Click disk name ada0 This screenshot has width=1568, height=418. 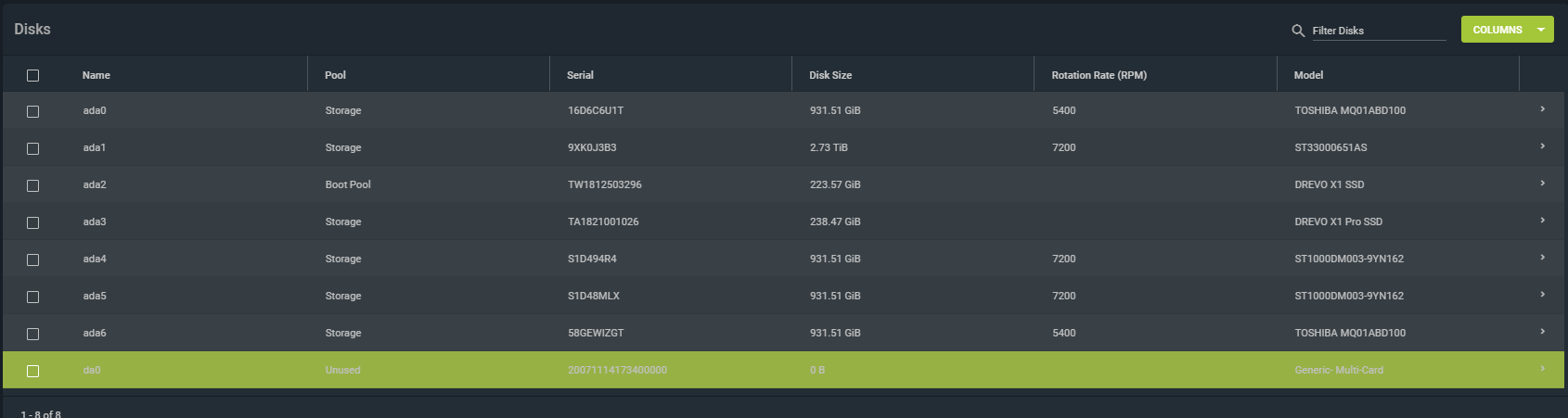(95, 110)
